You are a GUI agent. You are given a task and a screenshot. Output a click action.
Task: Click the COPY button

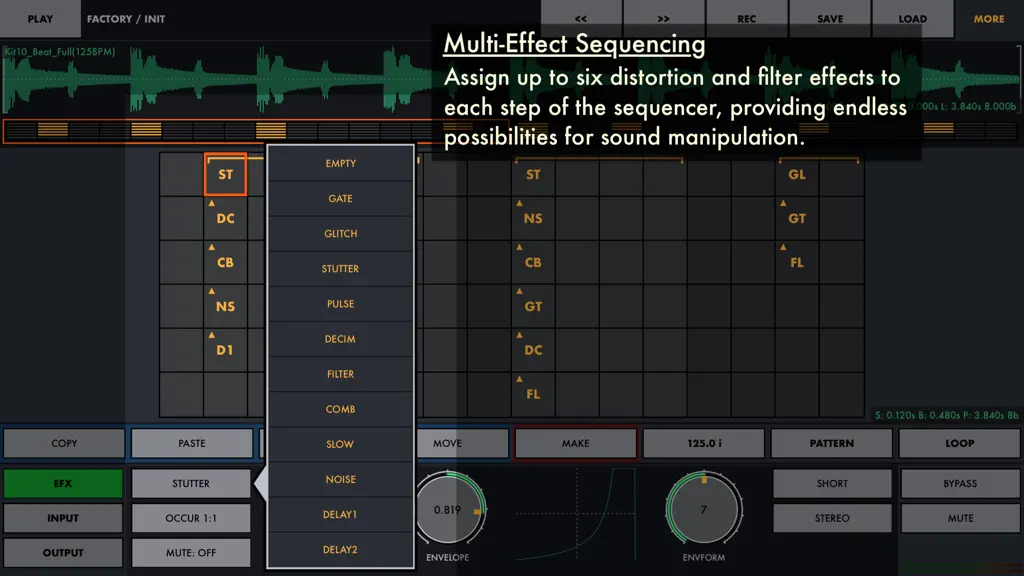(x=64, y=443)
